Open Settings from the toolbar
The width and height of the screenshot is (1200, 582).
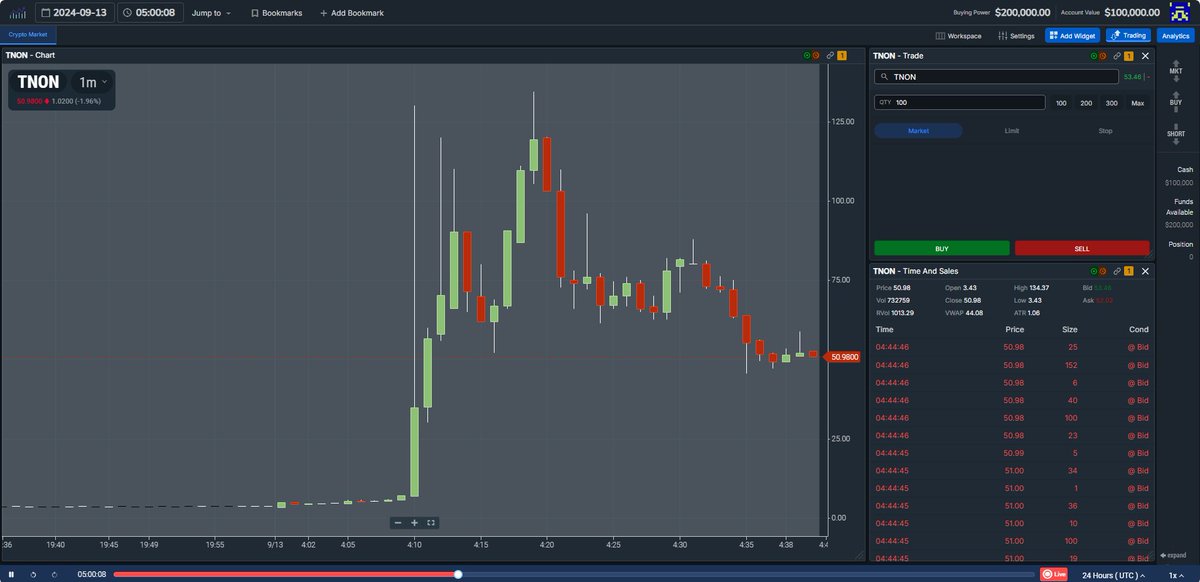[1016, 35]
